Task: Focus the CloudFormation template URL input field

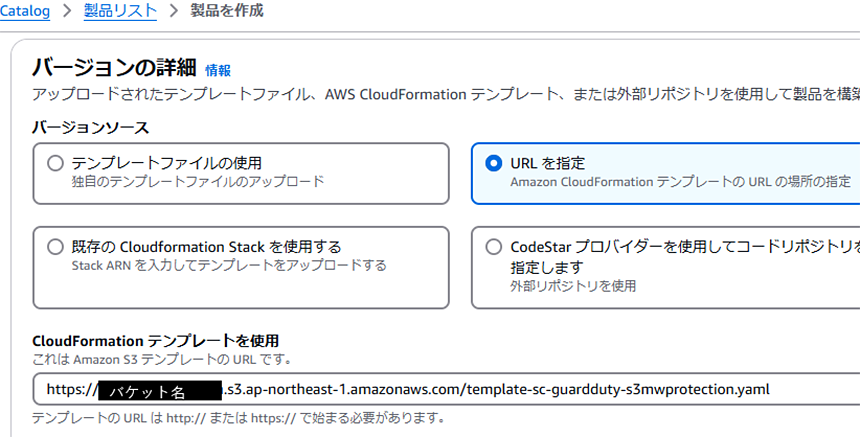Action: (446, 389)
